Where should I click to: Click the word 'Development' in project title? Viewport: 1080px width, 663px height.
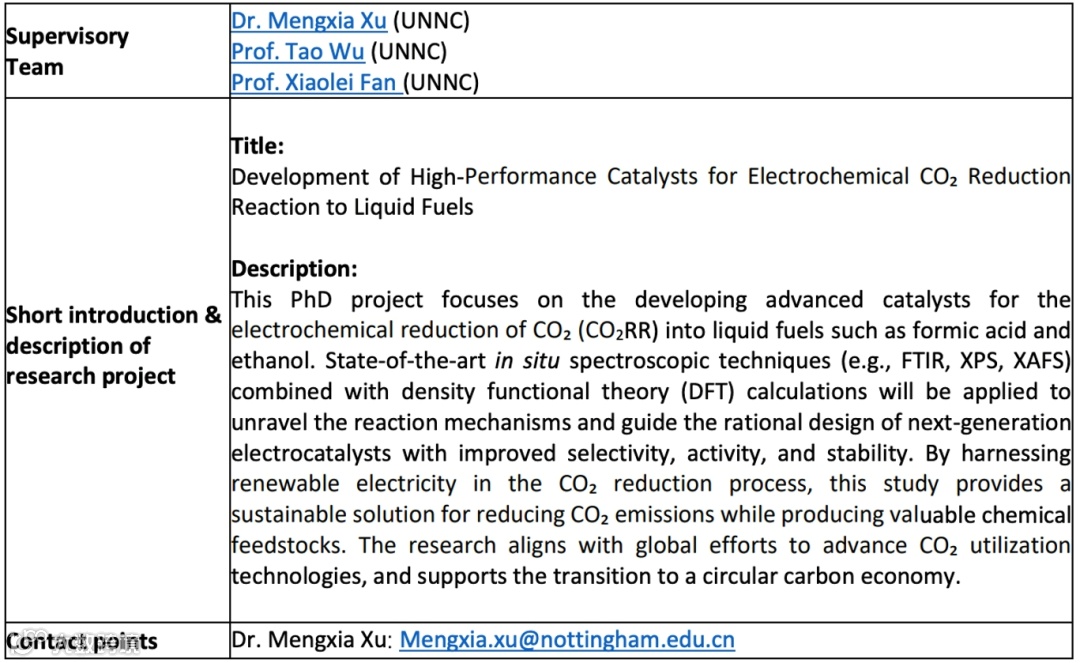point(300,177)
